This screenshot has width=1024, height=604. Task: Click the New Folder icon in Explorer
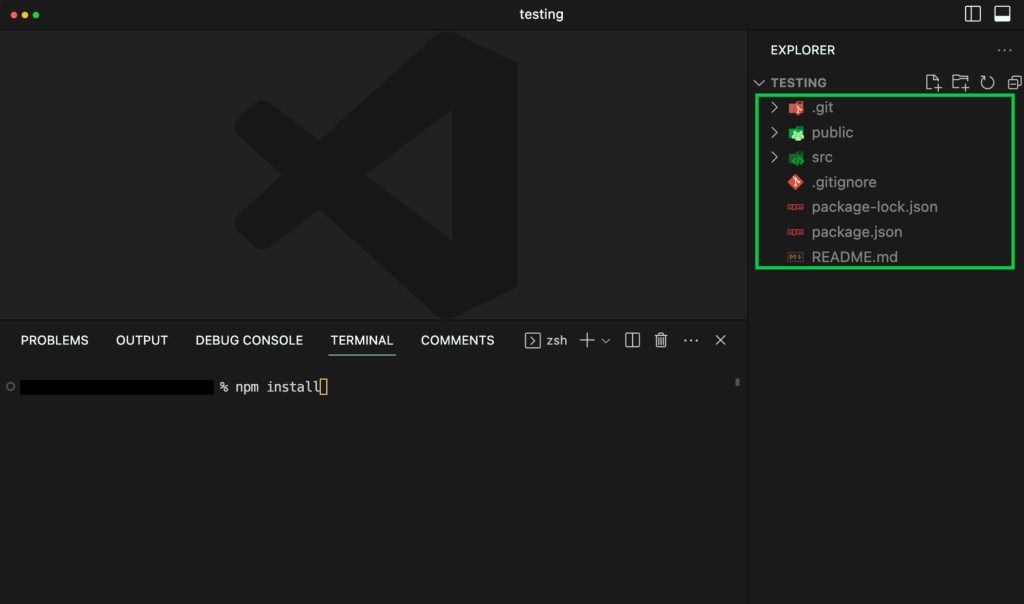click(960, 82)
